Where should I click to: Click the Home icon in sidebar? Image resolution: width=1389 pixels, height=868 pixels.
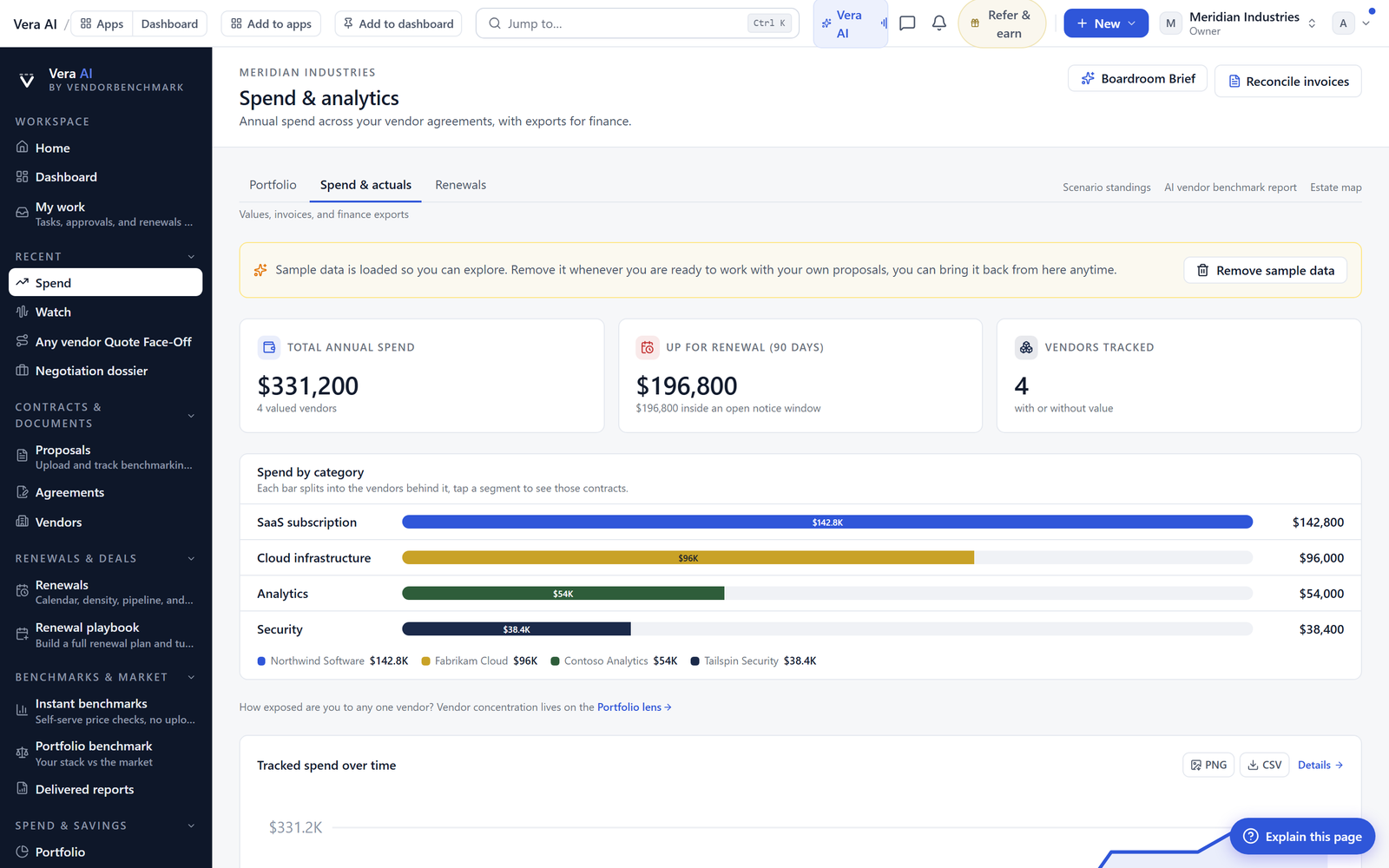click(x=23, y=148)
